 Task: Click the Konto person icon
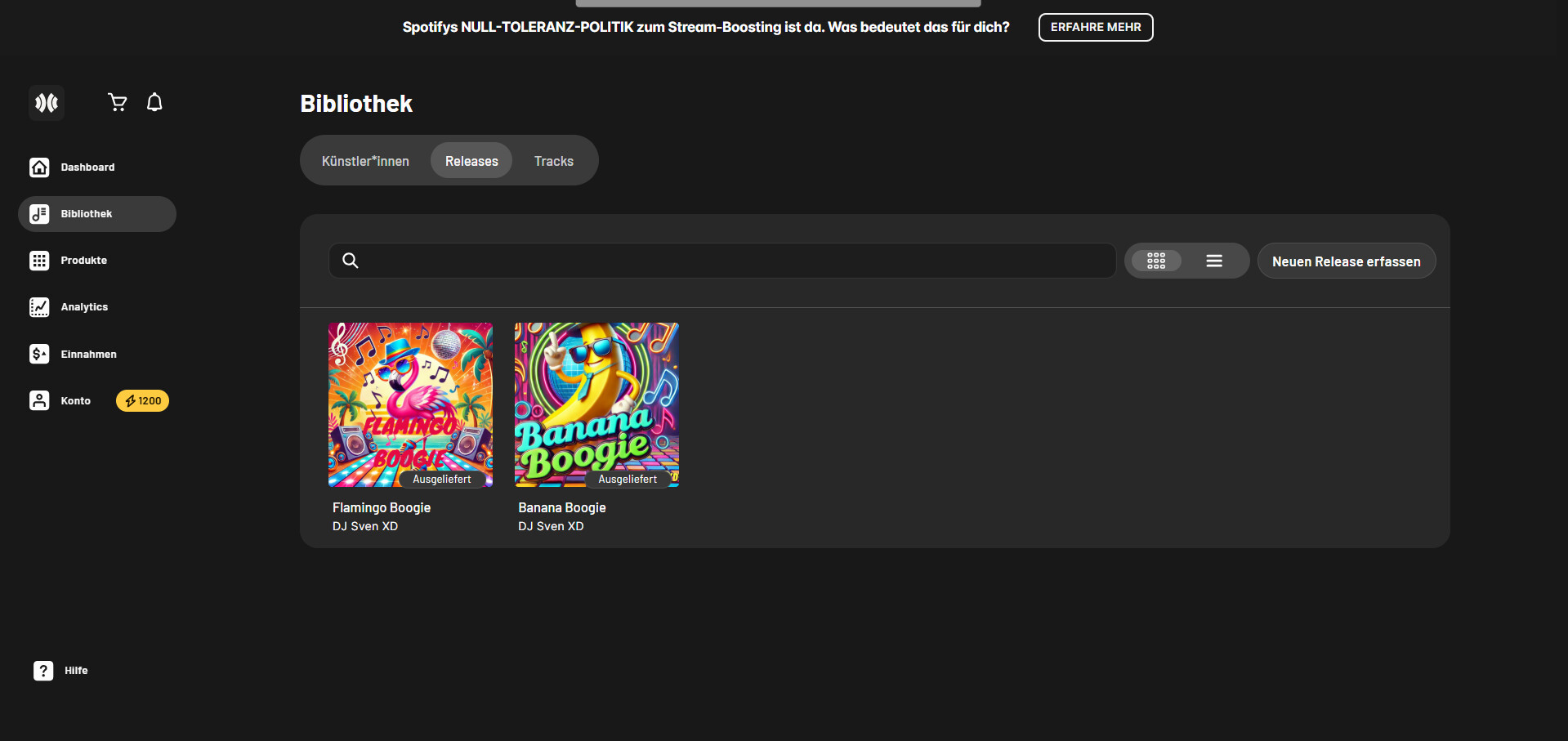[39, 400]
